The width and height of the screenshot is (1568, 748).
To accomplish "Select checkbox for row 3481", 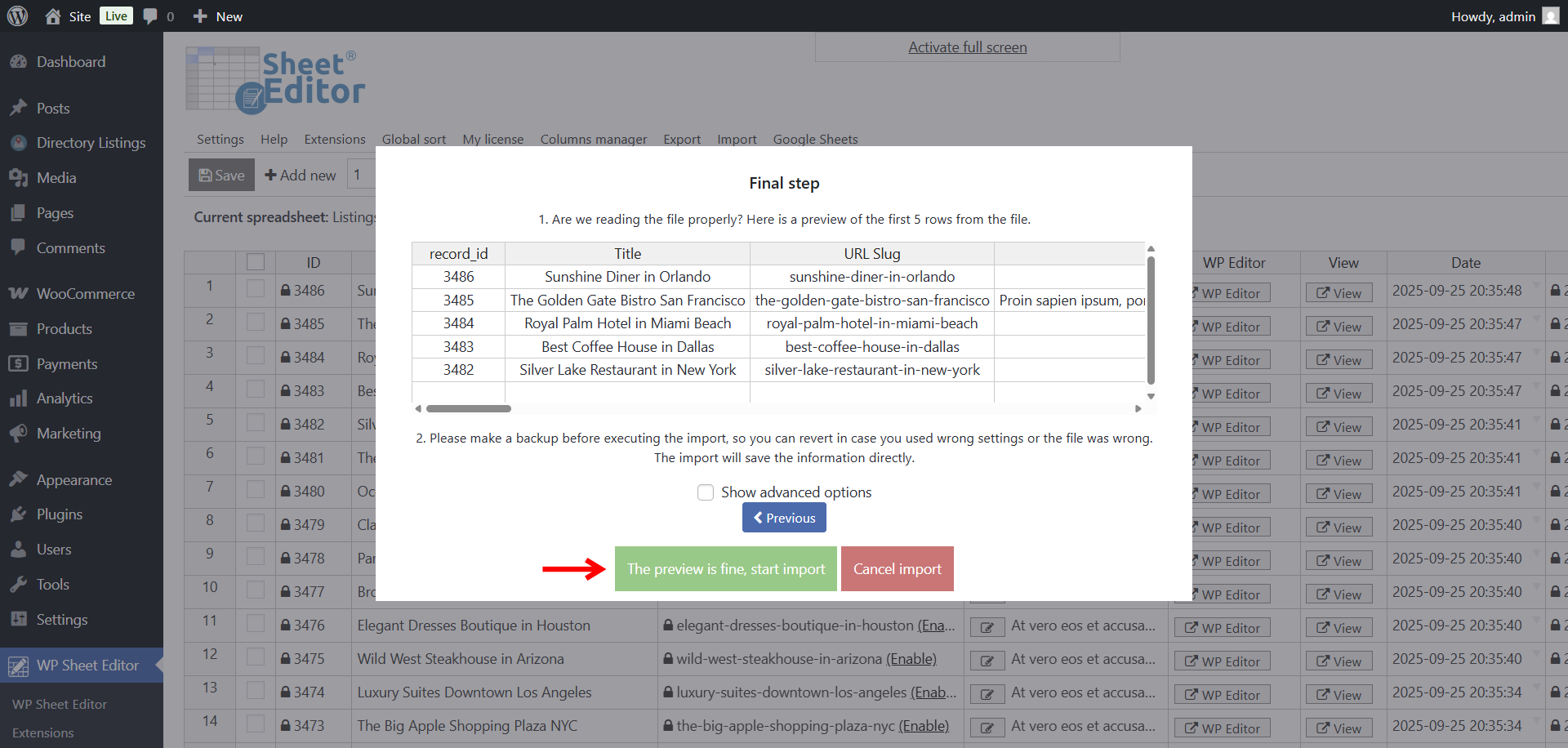I will pyautogui.click(x=256, y=456).
